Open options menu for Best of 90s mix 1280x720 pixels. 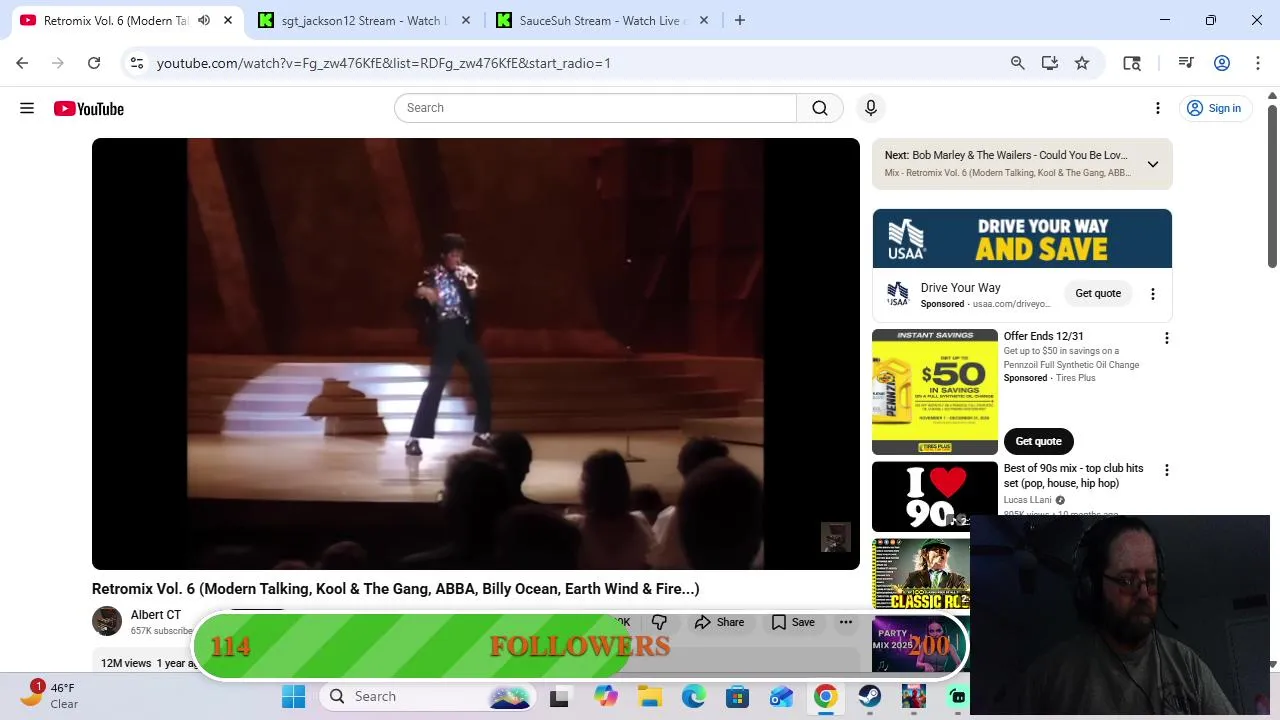1166,470
